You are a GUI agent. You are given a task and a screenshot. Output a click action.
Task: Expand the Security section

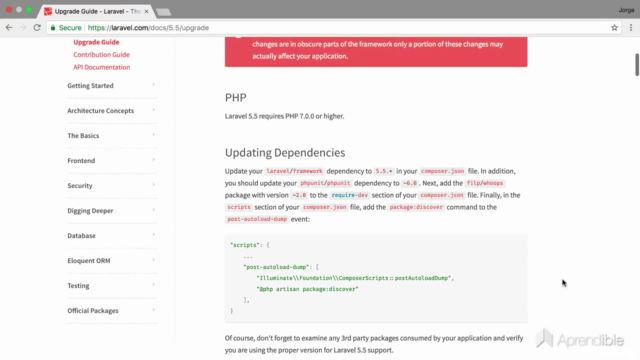[x=111, y=185]
